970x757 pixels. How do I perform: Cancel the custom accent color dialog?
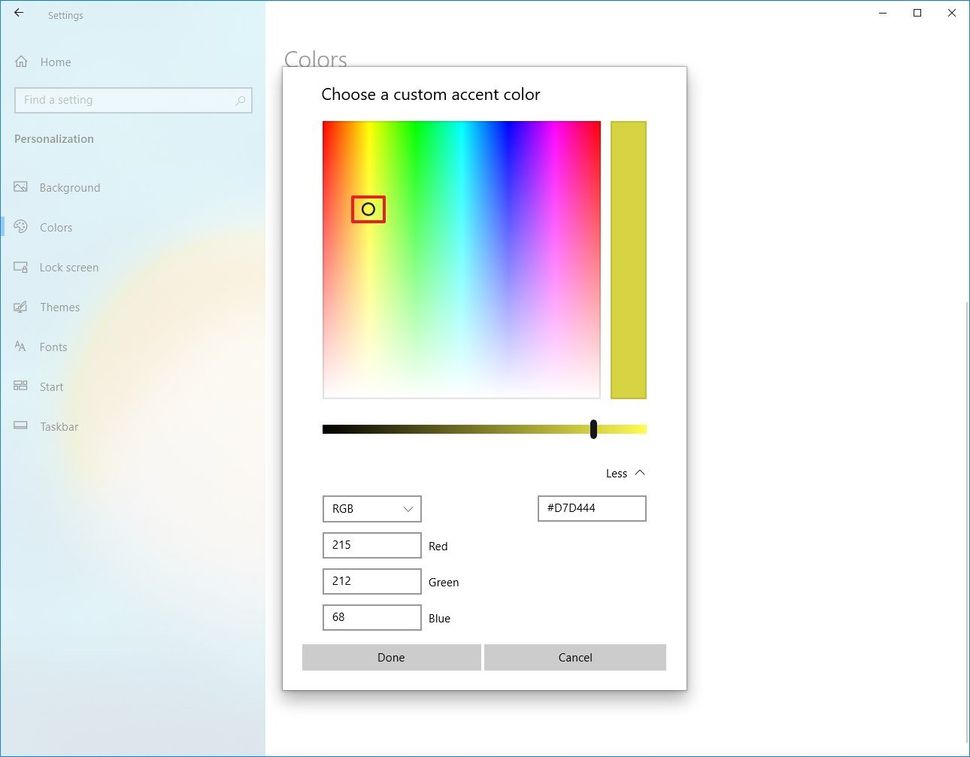click(x=575, y=657)
